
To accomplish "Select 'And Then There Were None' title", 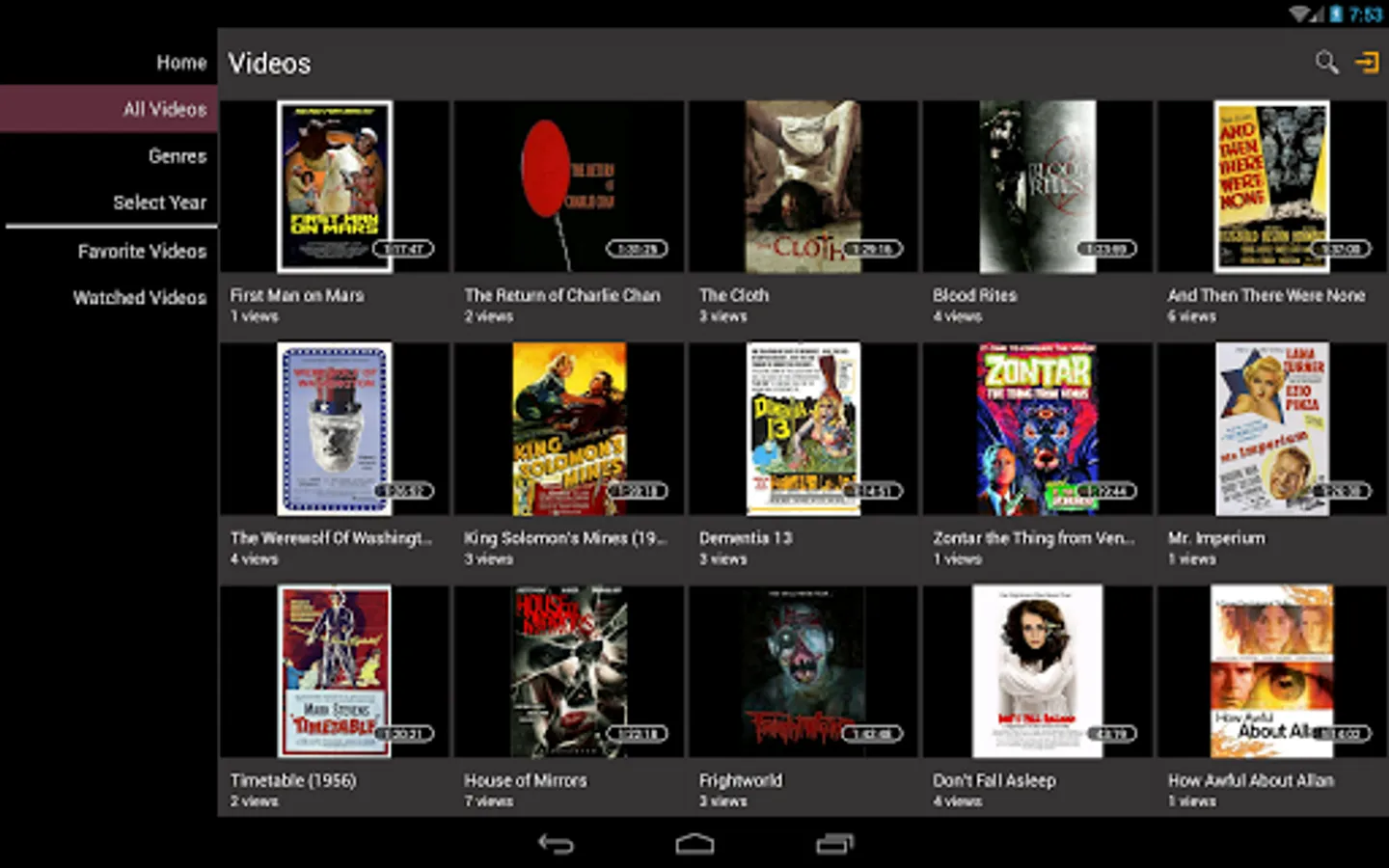I will click(1266, 295).
